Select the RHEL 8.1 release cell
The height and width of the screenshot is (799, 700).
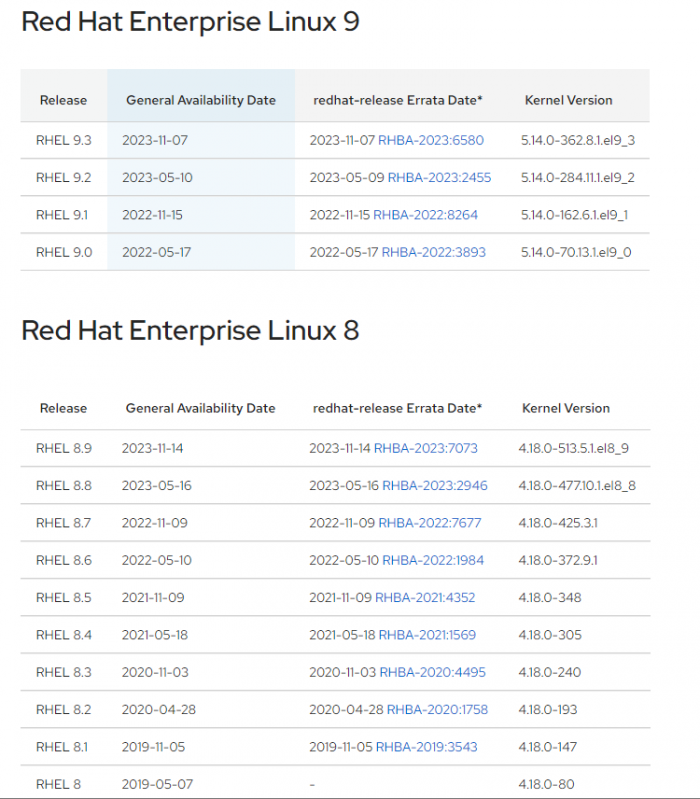coord(62,747)
